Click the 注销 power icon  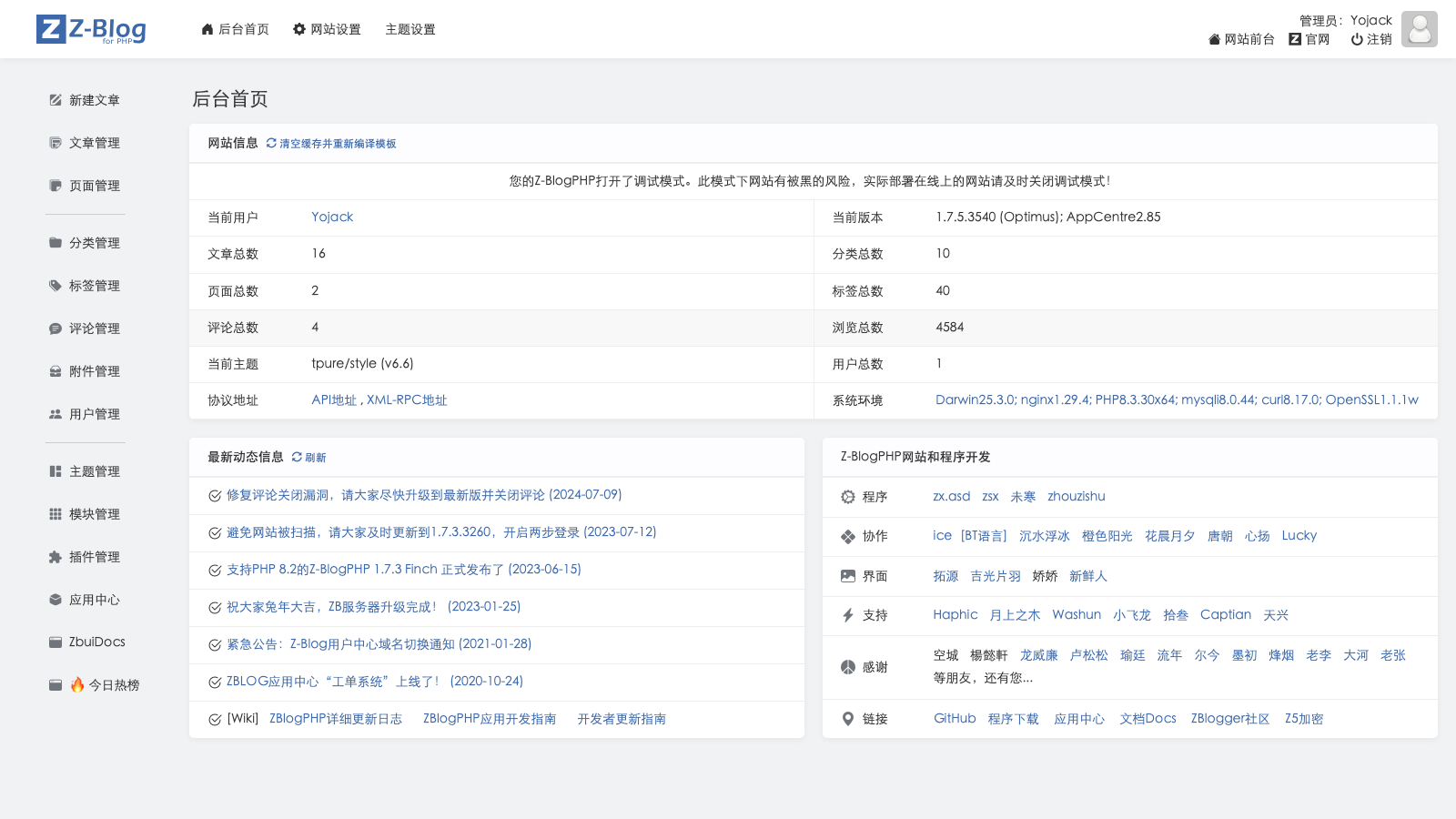[1357, 39]
